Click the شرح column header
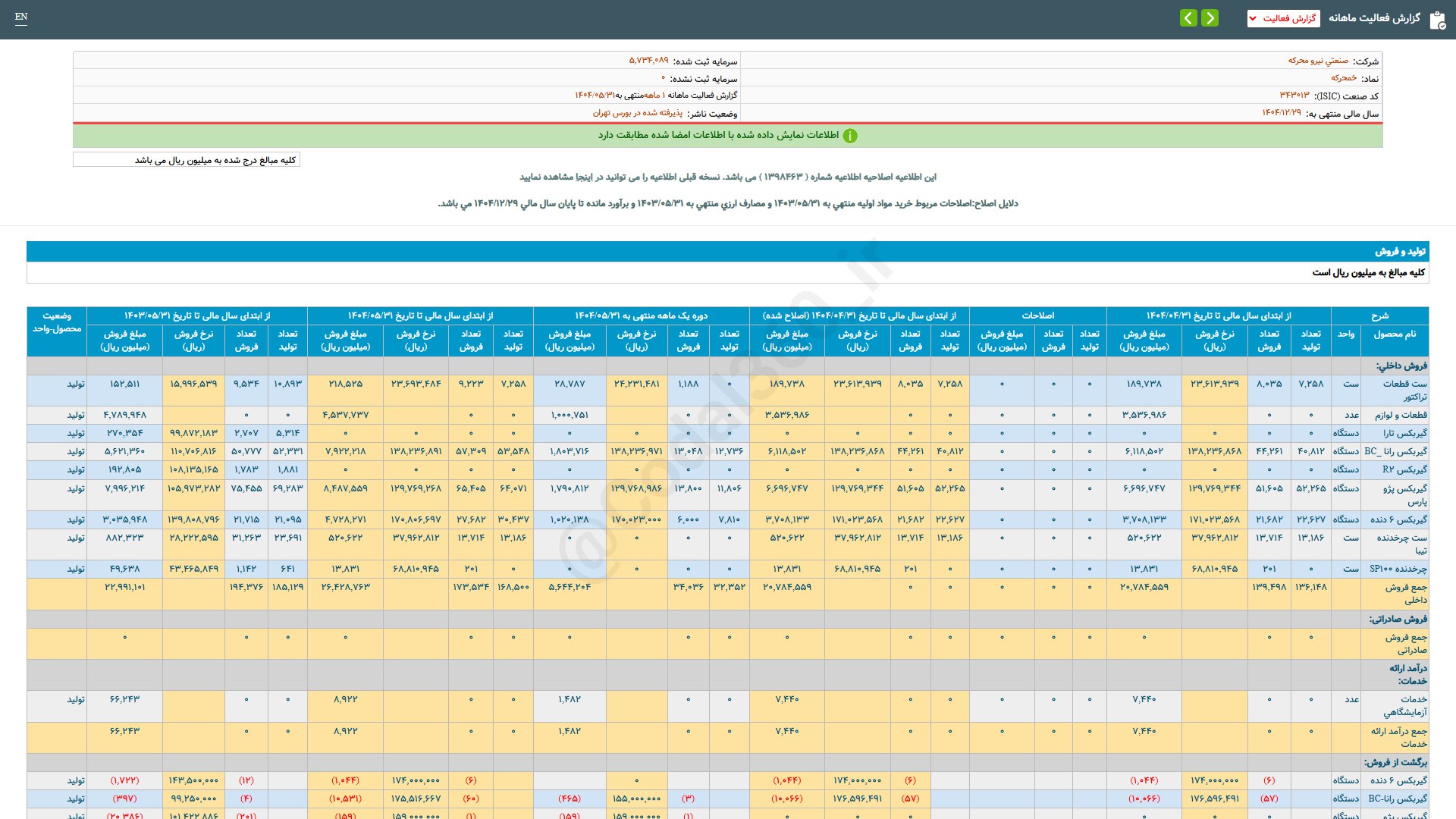The width and height of the screenshot is (1456, 819). coord(1379,315)
